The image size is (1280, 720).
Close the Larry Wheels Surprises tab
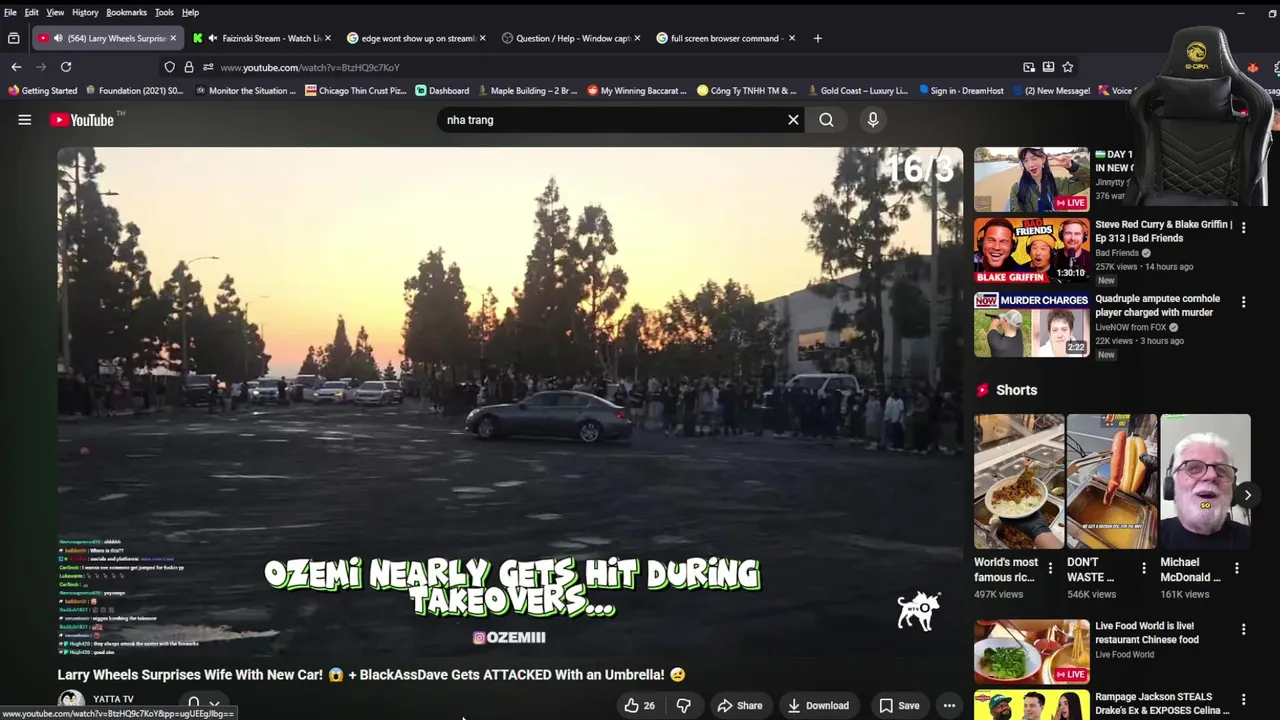[x=172, y=38]
